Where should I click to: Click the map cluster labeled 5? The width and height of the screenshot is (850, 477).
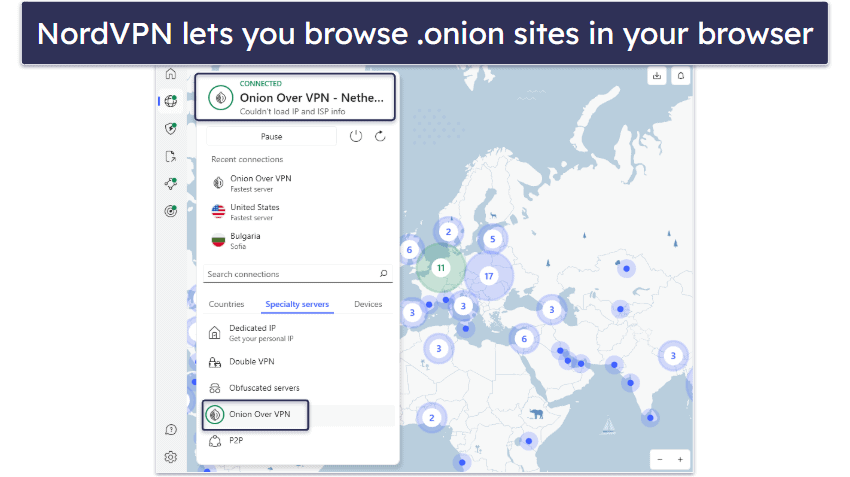click(x=492, y=238)
